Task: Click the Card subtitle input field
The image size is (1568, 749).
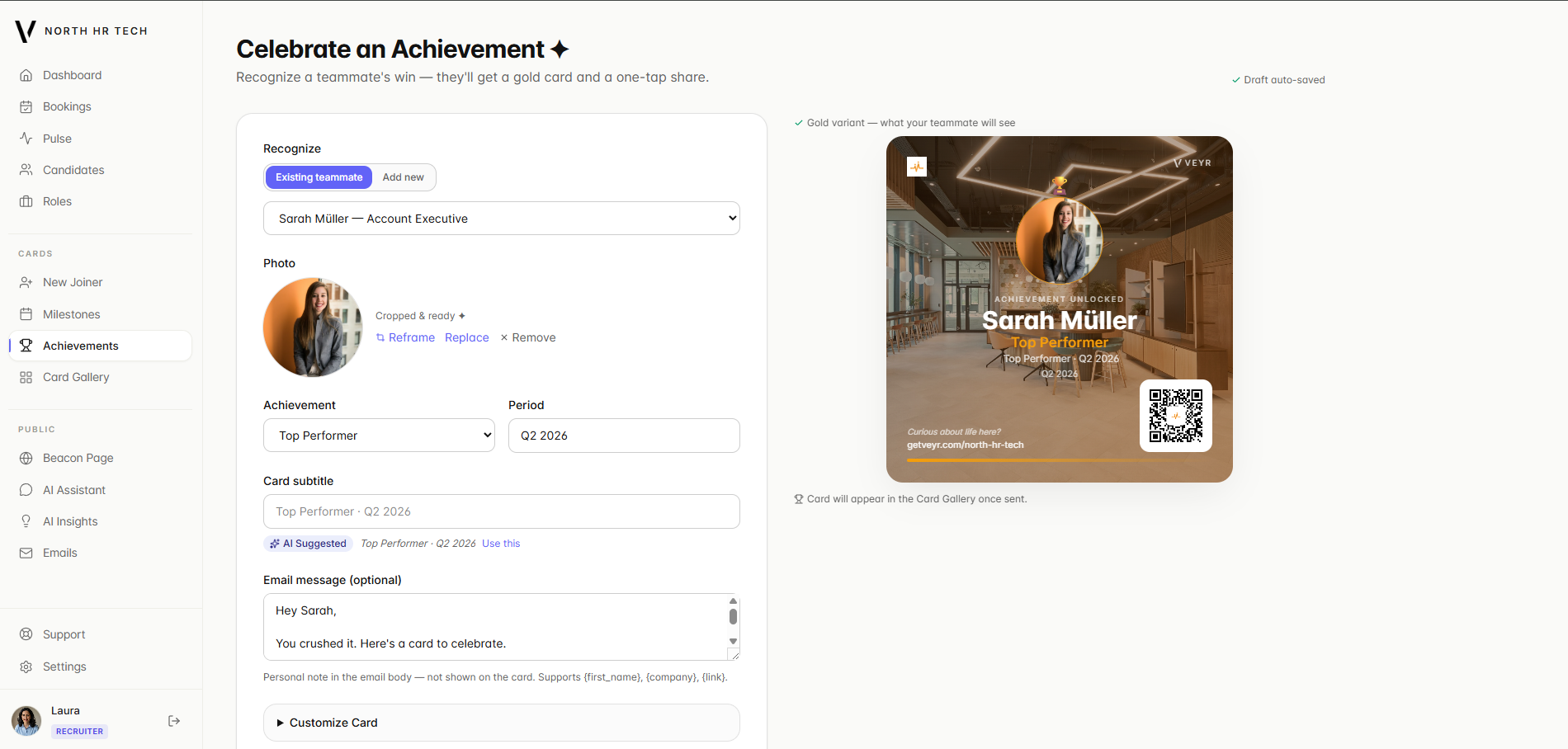Action: tap(502, 511)
